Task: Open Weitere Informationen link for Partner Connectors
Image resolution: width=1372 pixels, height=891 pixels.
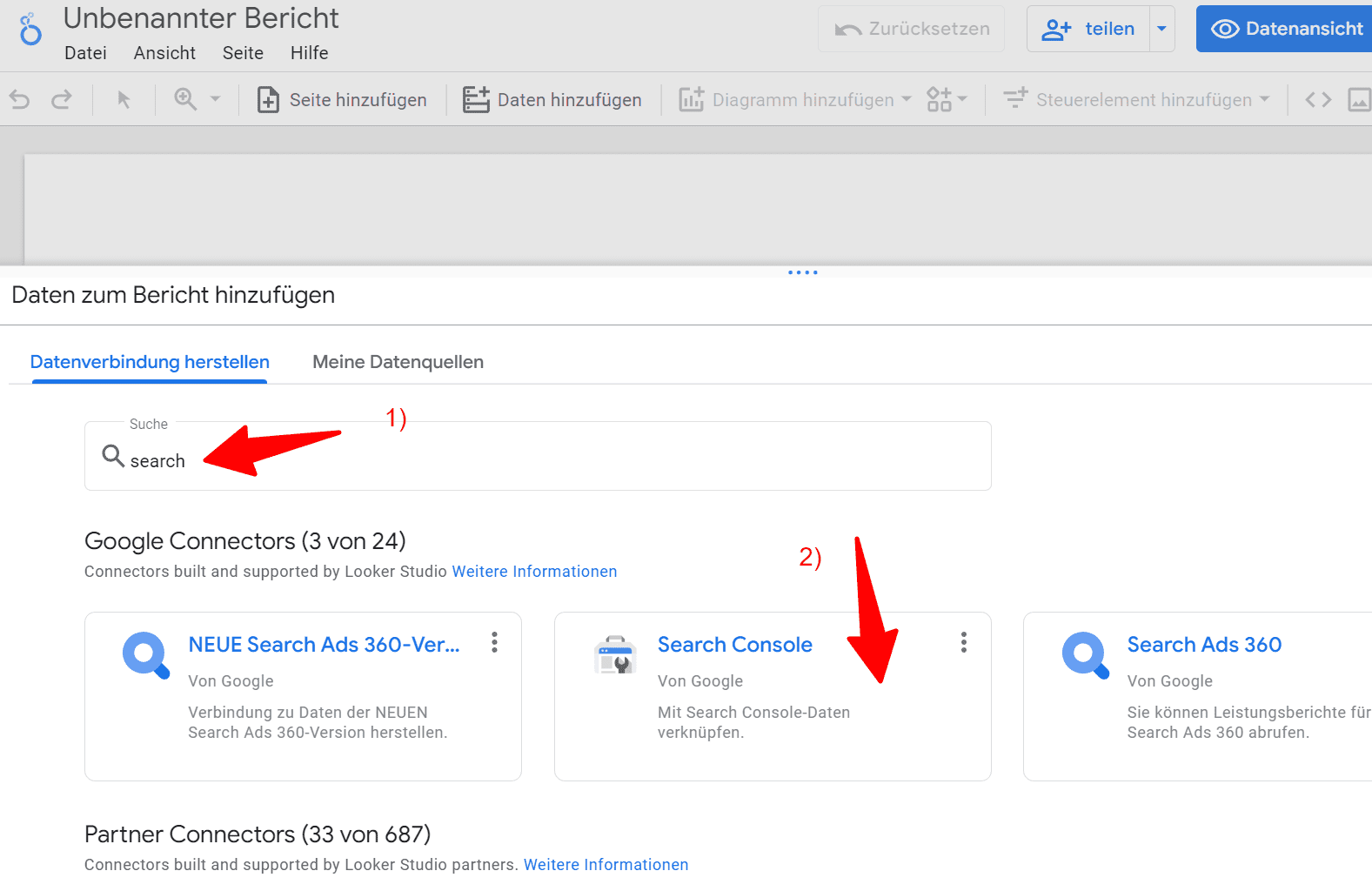Action: pyautogui.click(x=606, y=865)
